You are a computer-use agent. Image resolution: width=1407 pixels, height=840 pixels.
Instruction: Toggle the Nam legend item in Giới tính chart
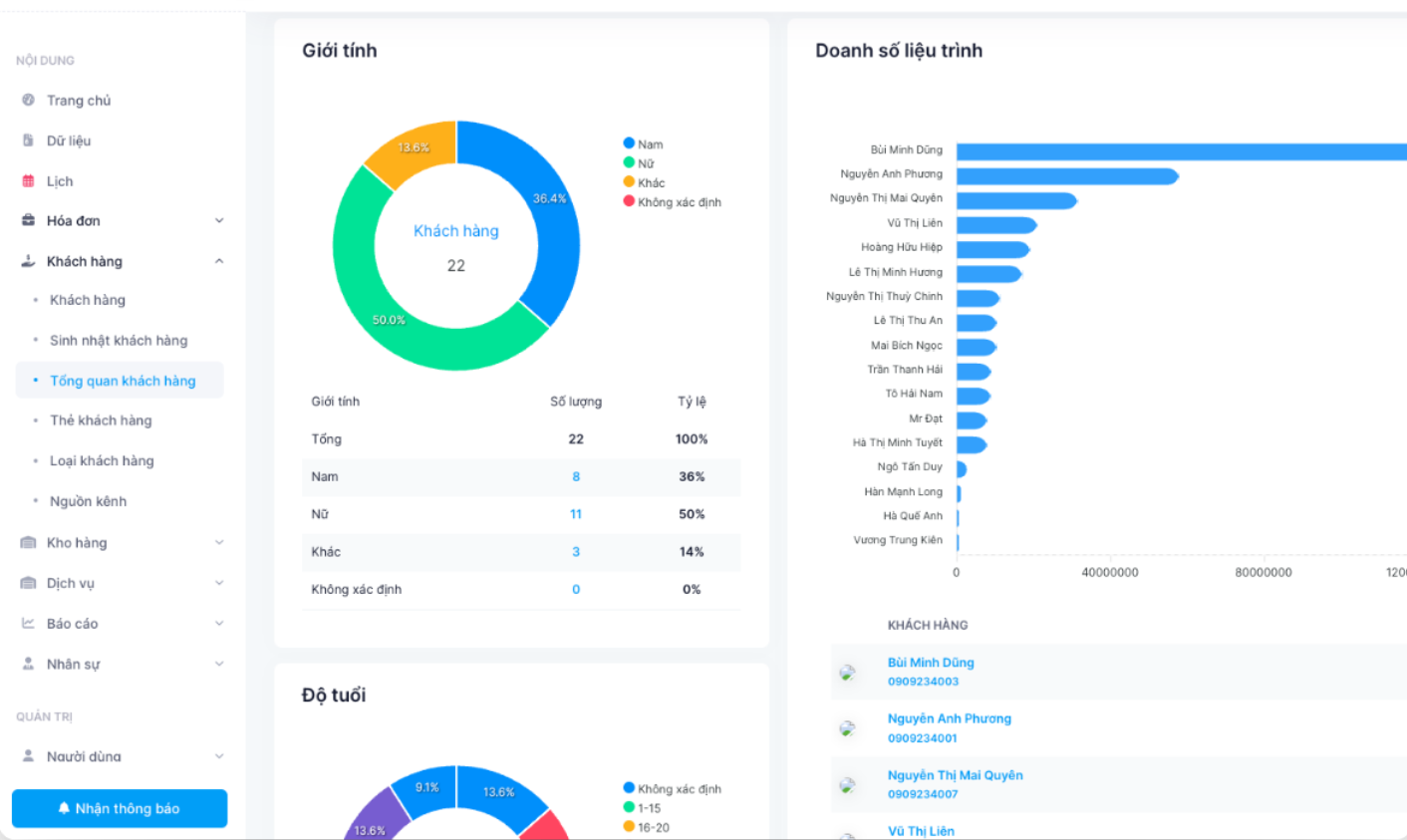(643, 144)
